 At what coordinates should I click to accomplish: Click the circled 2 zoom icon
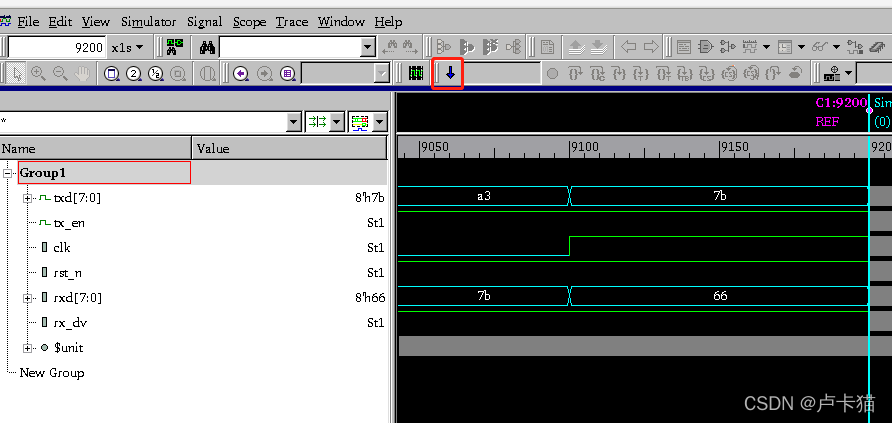tap(134, 73)
